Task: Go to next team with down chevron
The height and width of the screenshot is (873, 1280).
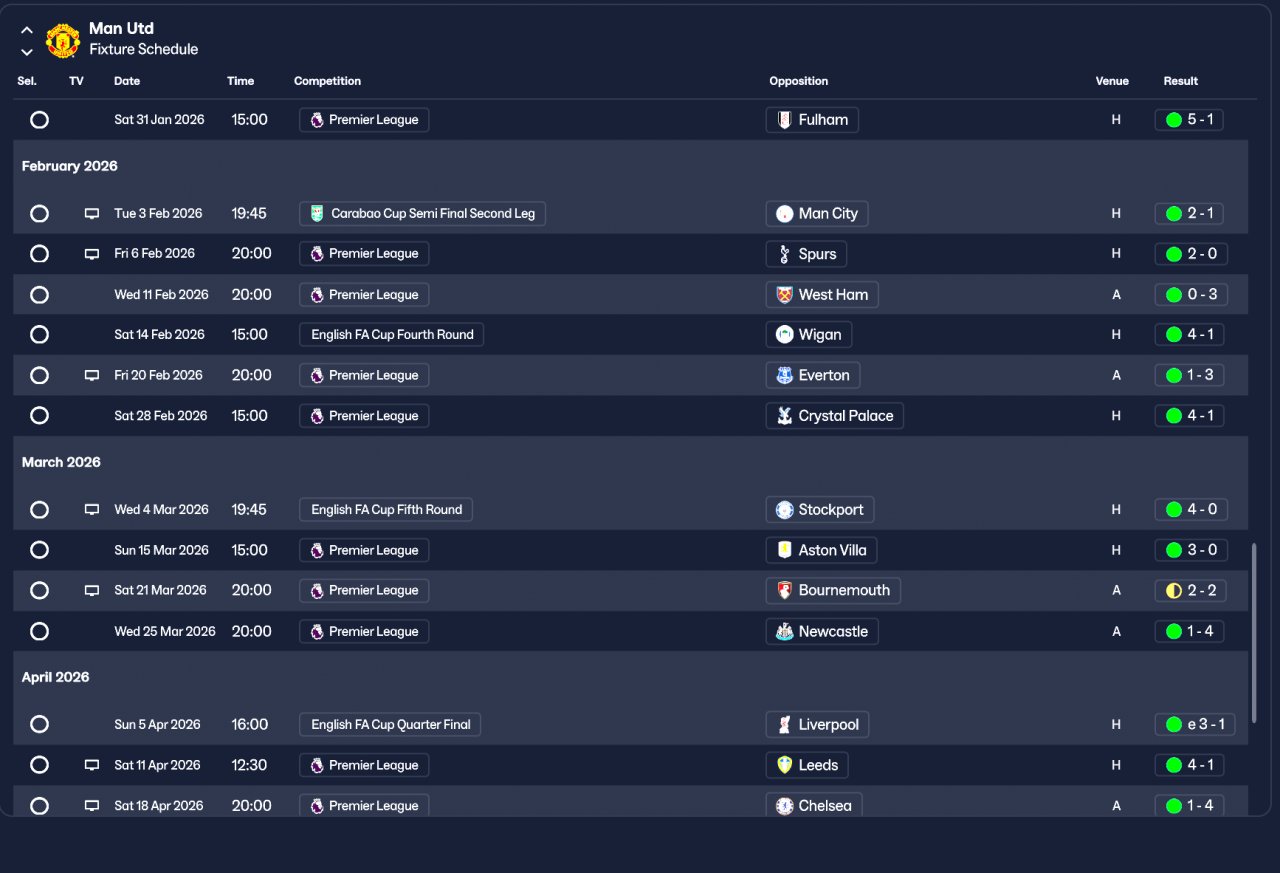Action: 27,52
